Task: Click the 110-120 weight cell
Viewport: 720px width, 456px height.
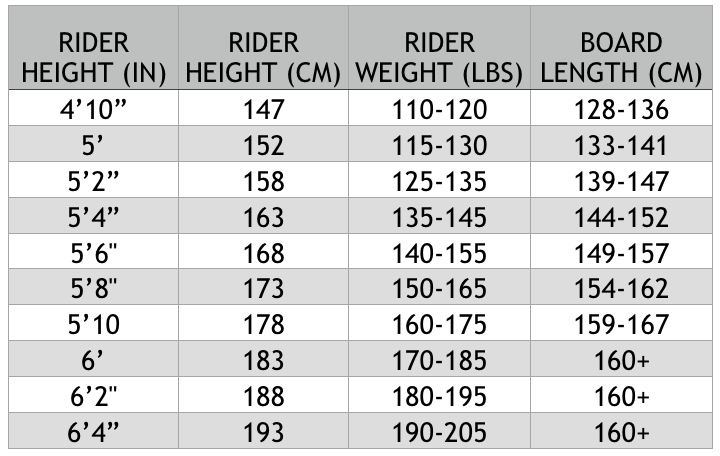Action: pos(439,107)
